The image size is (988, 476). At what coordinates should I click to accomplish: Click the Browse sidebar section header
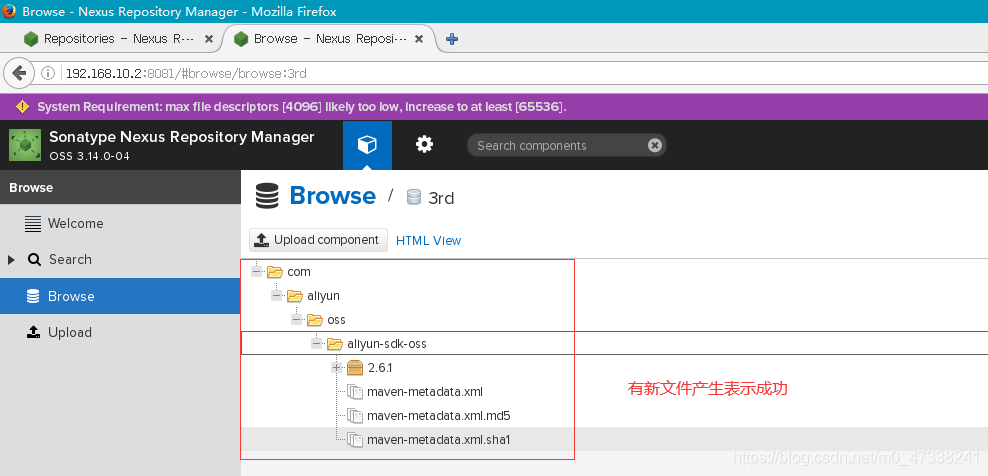click(x=120, y=187)
